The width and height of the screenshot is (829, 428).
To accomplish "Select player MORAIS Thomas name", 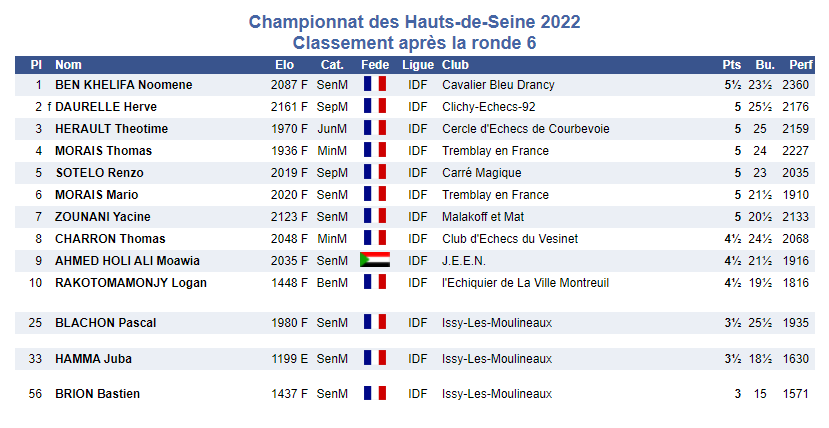I will 103,151.
